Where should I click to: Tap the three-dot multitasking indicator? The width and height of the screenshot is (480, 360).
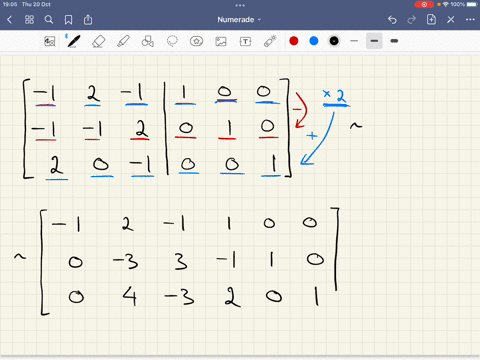[x=240, y=5]
